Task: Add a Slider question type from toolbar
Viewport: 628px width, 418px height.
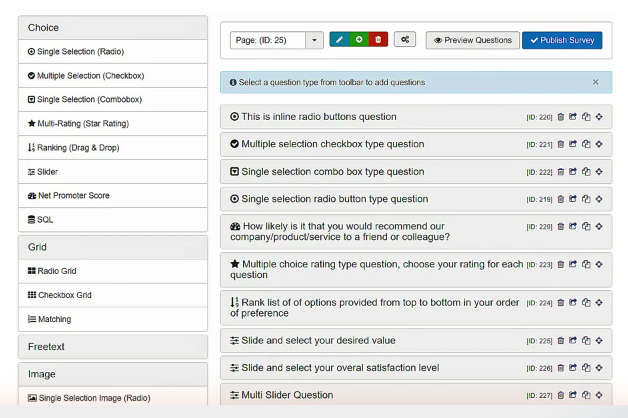Action: pyautogui.click(x=113, y=172)
